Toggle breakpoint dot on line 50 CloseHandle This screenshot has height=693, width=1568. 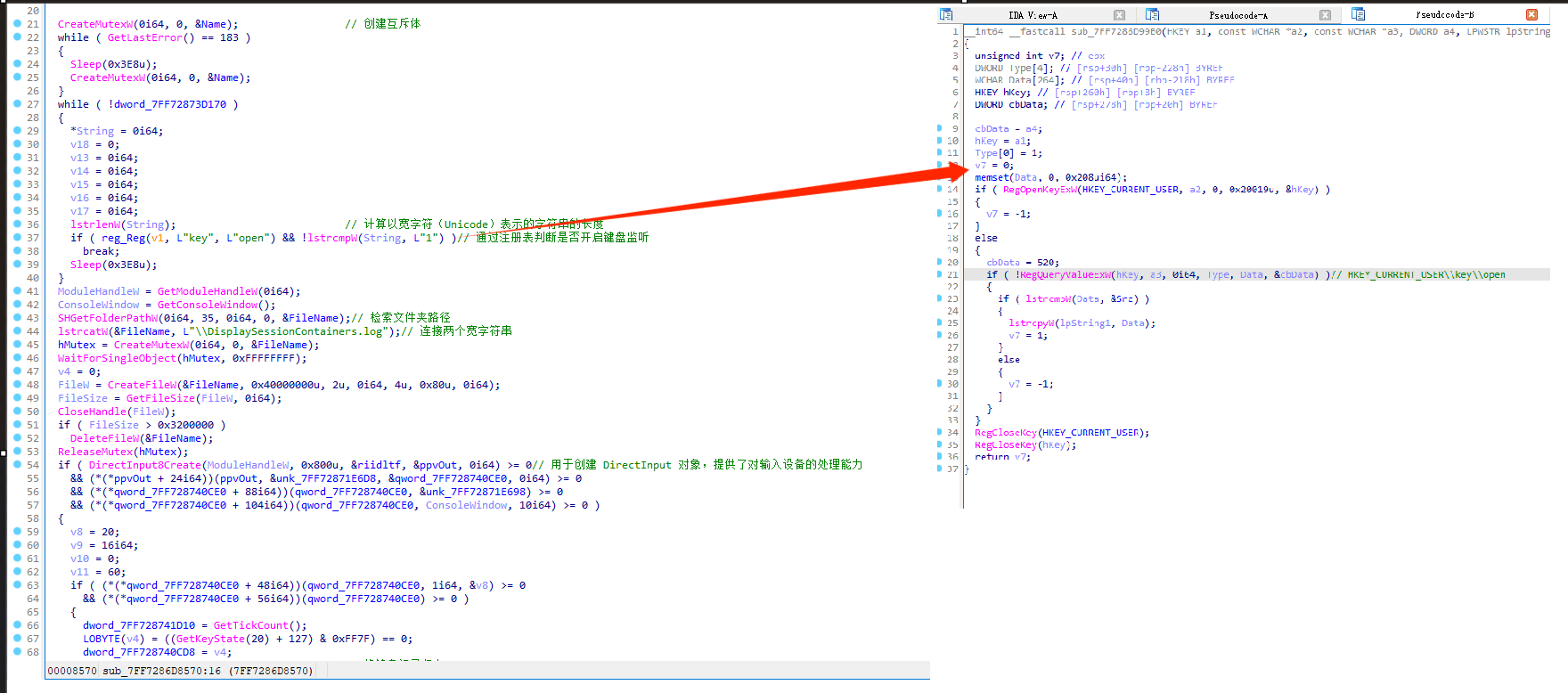pos(17,412)
